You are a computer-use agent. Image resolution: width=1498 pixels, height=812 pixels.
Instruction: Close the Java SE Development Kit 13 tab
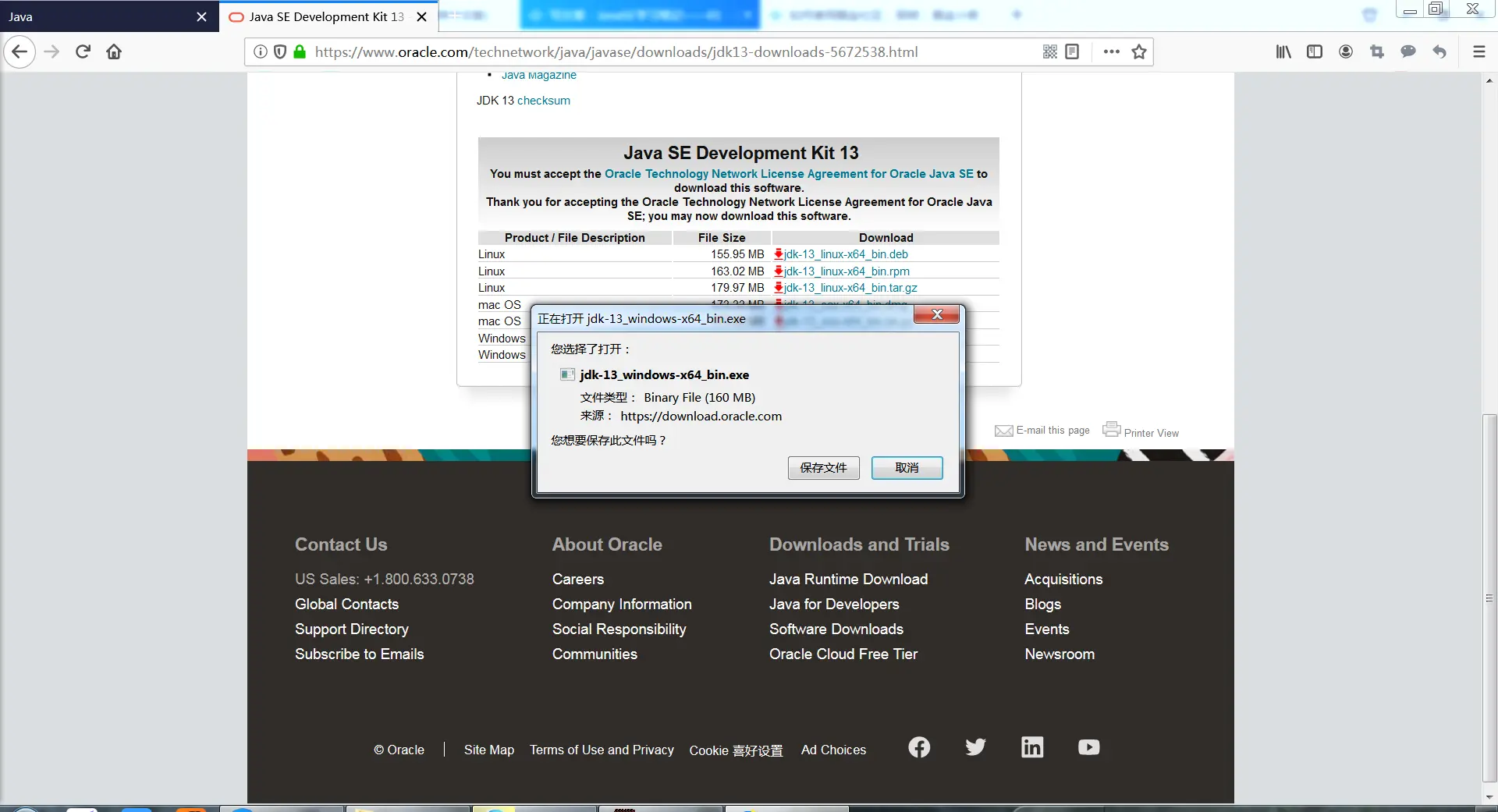(x=421, y=17)
